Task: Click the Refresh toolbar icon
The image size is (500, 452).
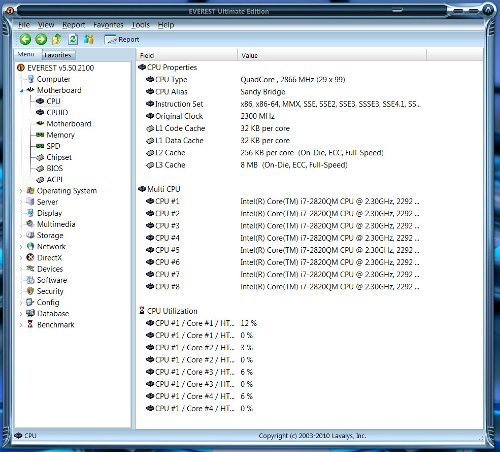Action: [73, 39]
